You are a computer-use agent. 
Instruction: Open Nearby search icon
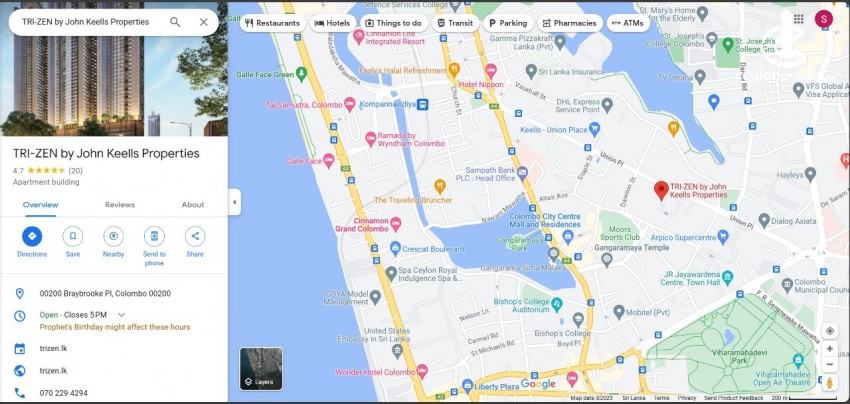[x=113, y=236]
